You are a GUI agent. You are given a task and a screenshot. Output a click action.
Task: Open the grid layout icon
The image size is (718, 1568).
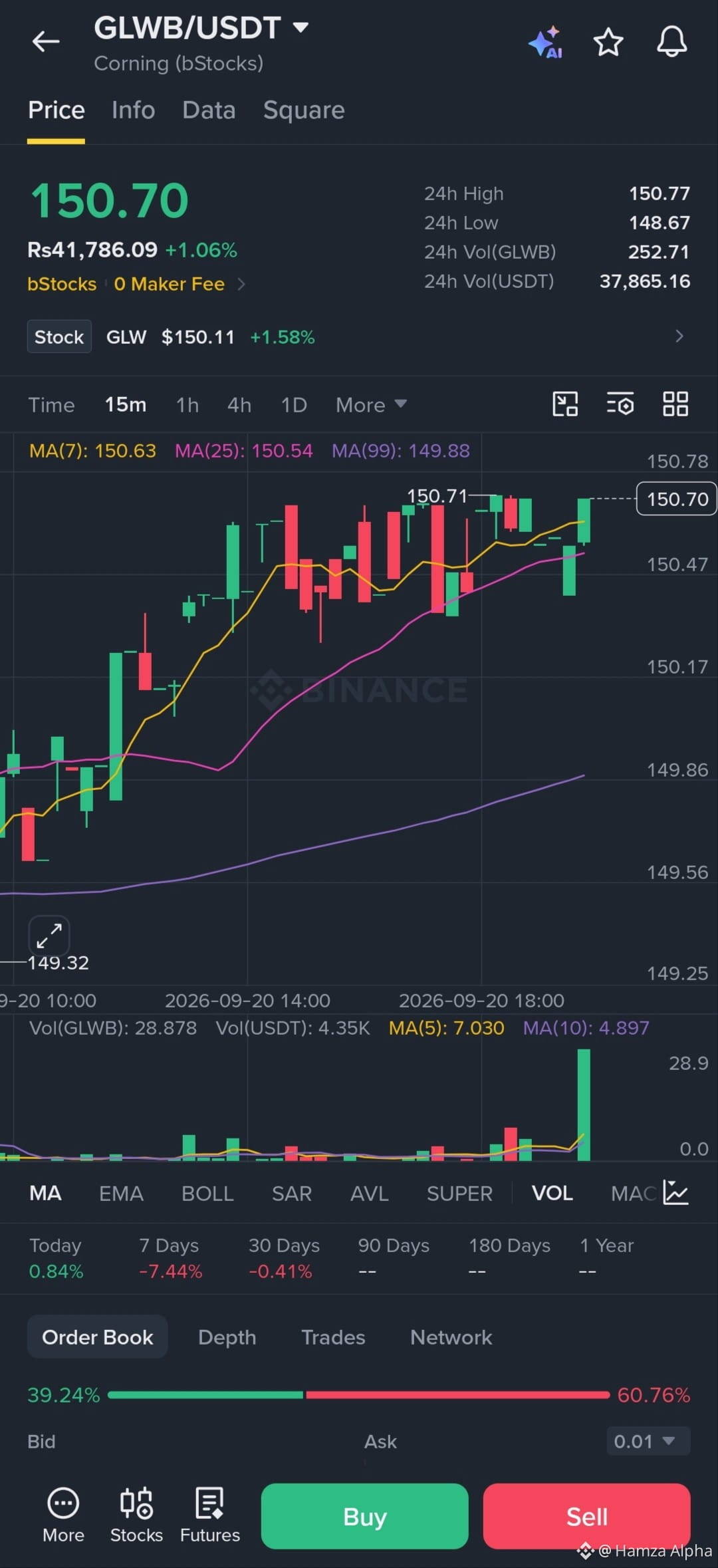675,404
